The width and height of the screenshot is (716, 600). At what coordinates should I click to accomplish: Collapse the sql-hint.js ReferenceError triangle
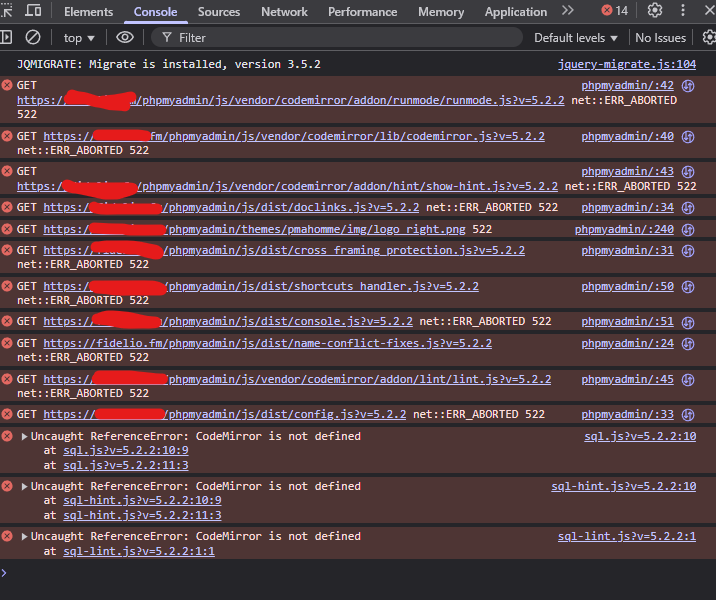pyautogui.click(x=24, y=486)
